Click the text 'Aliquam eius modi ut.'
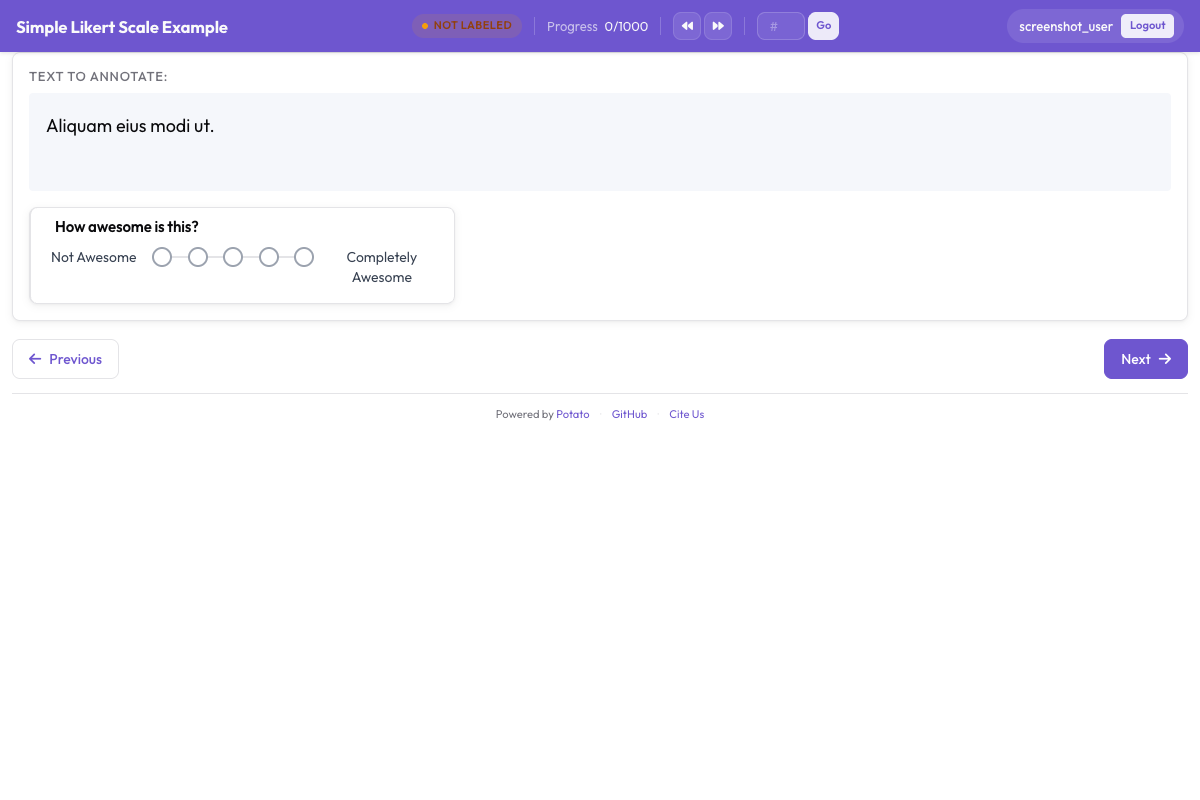 click(x=130, y=126)
